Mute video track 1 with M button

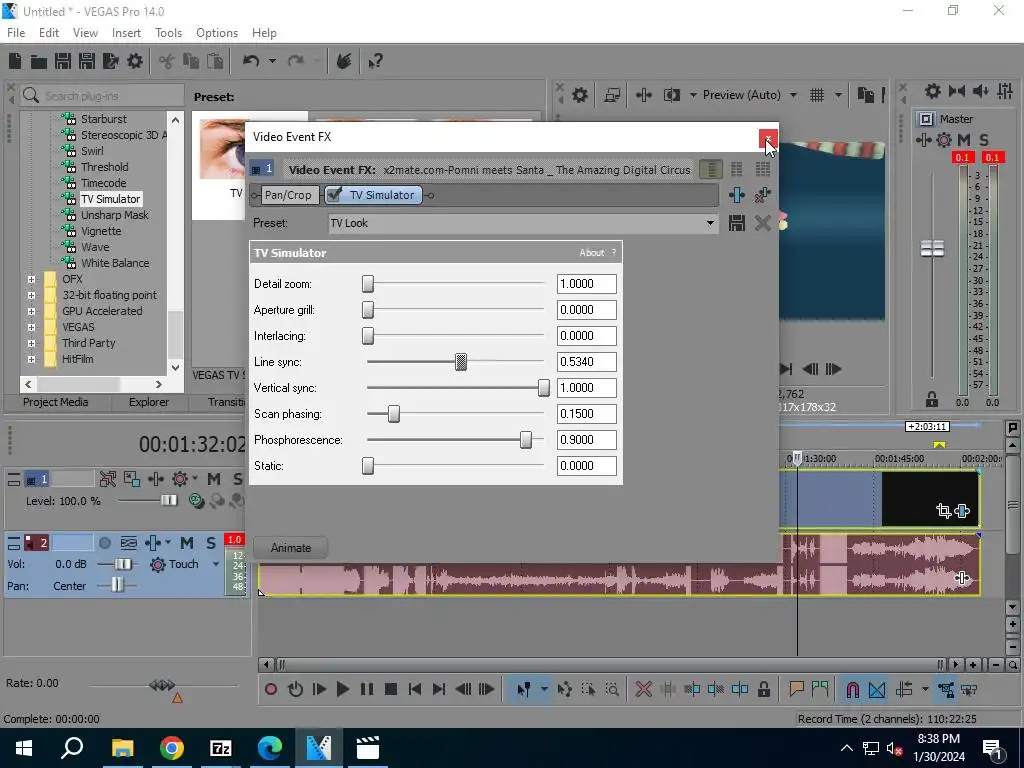(214, 479)
